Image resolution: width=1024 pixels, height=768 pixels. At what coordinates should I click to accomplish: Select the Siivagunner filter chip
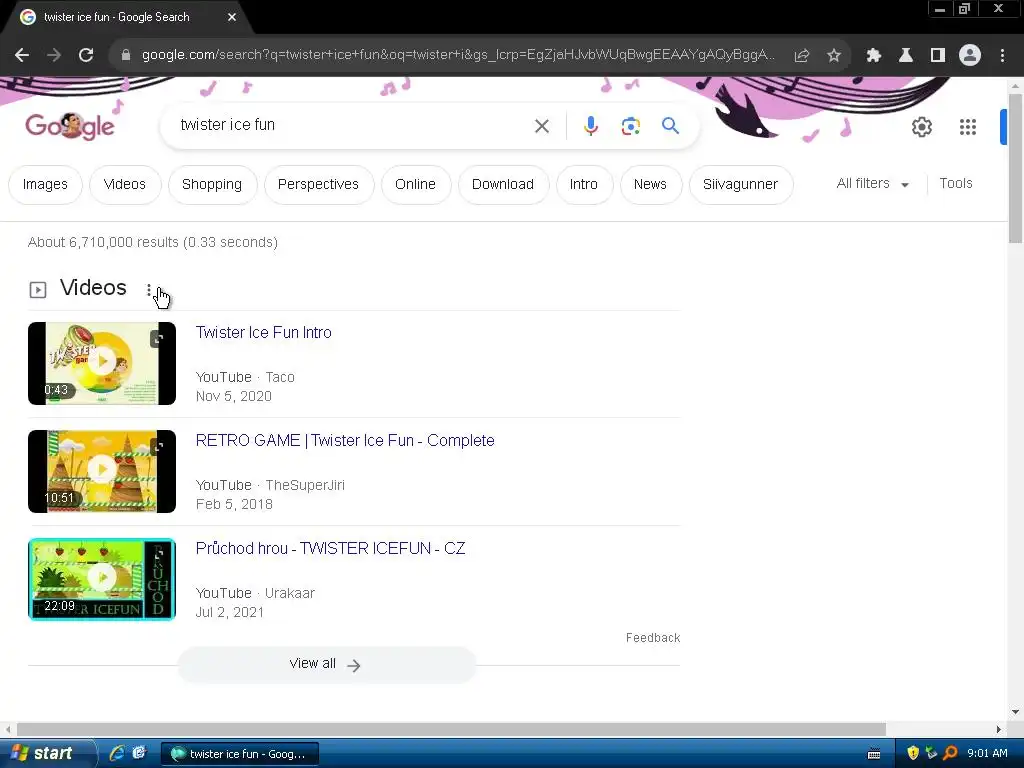(x=741, y=185)
